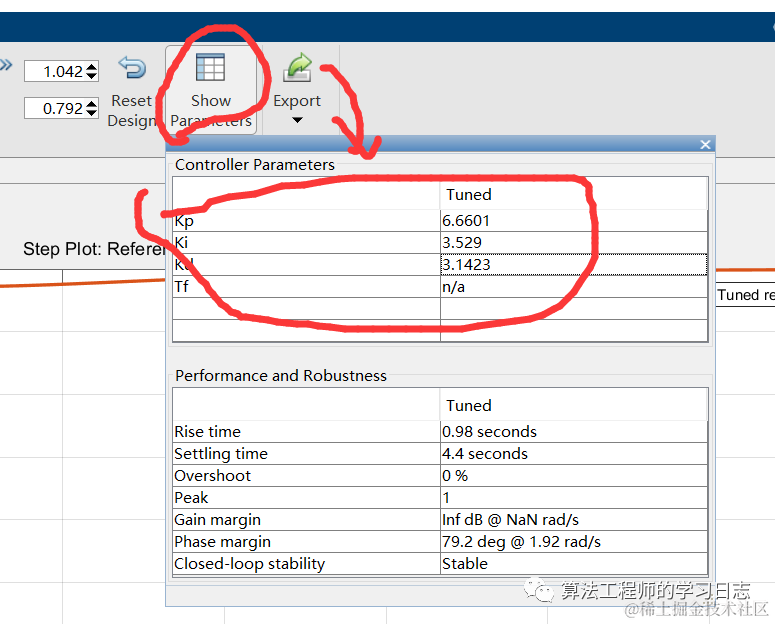Click the double chevron expander in the toolstrip
The image size is (775, 624).
pos(6,65)
